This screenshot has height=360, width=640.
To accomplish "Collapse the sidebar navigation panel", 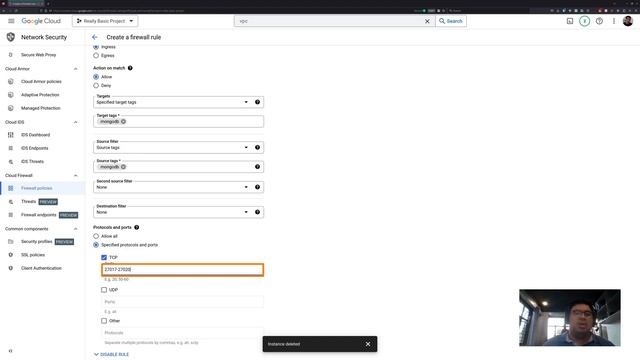I will (11, 351).
